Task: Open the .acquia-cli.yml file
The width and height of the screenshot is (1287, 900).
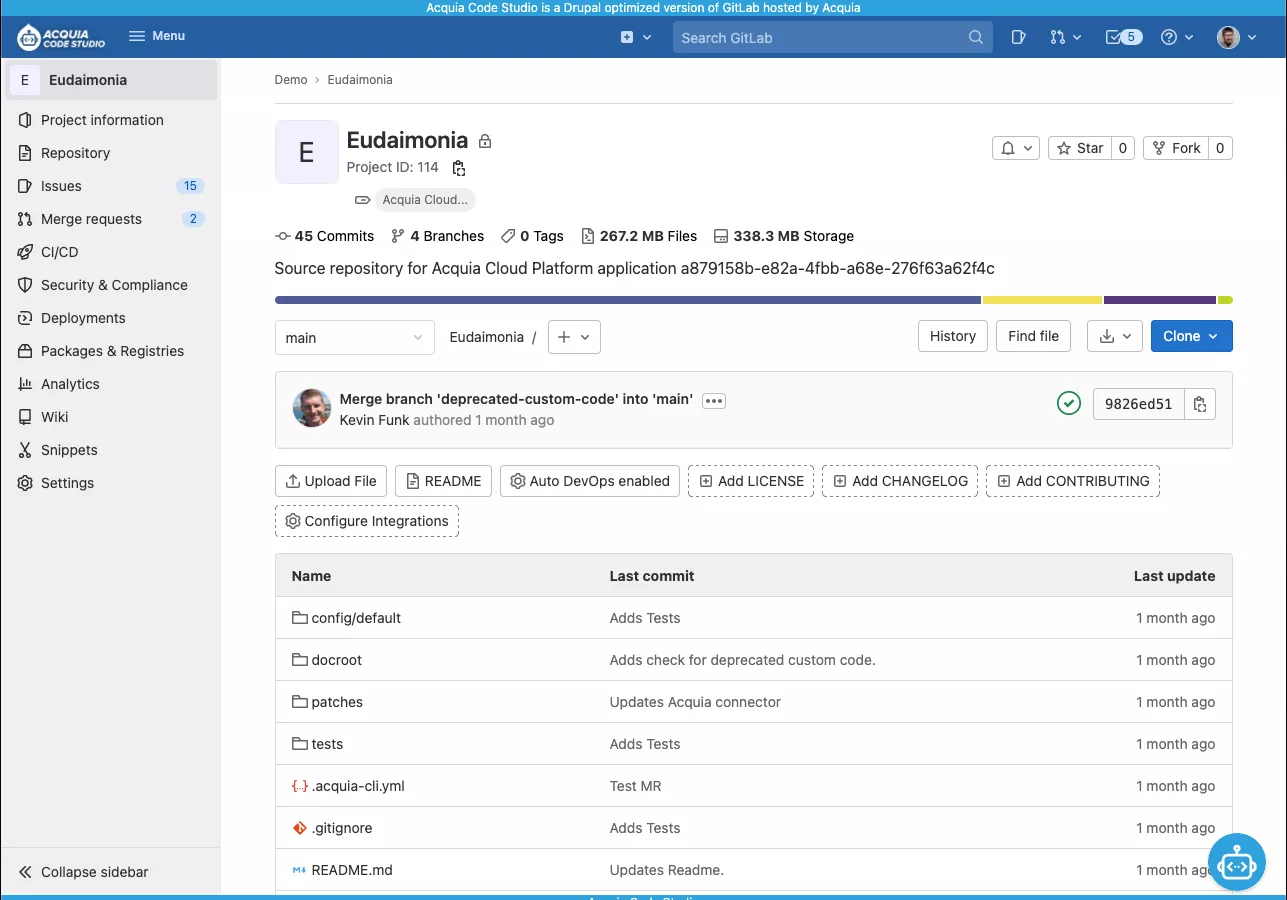Action: point(358,786)
